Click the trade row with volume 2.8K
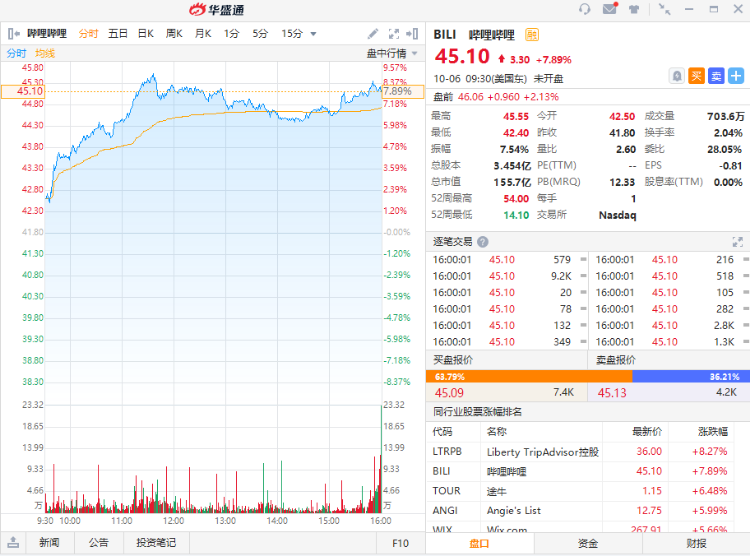 click(x=671, y=325)
